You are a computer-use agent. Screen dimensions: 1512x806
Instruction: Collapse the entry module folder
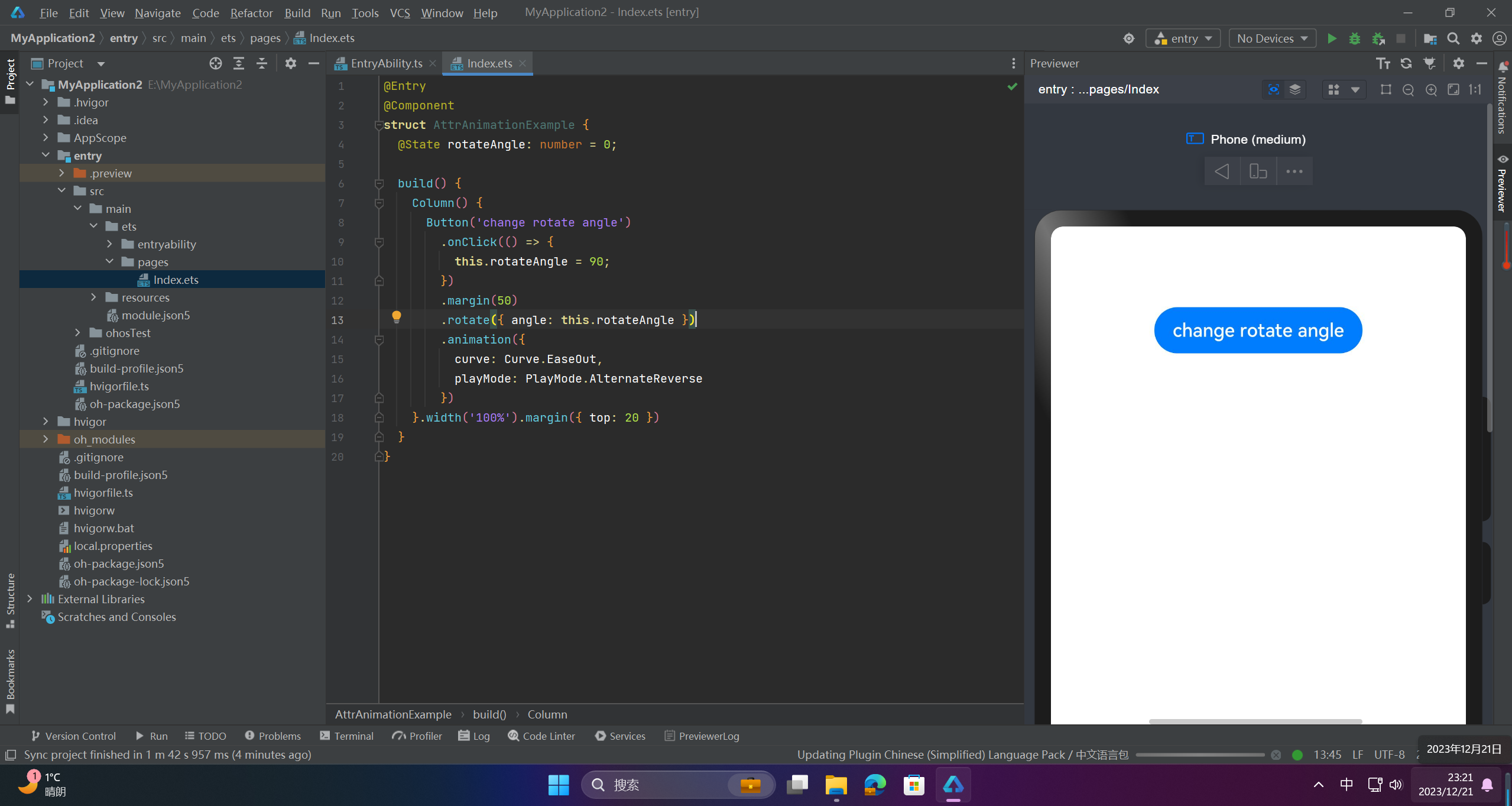(46, 156)
